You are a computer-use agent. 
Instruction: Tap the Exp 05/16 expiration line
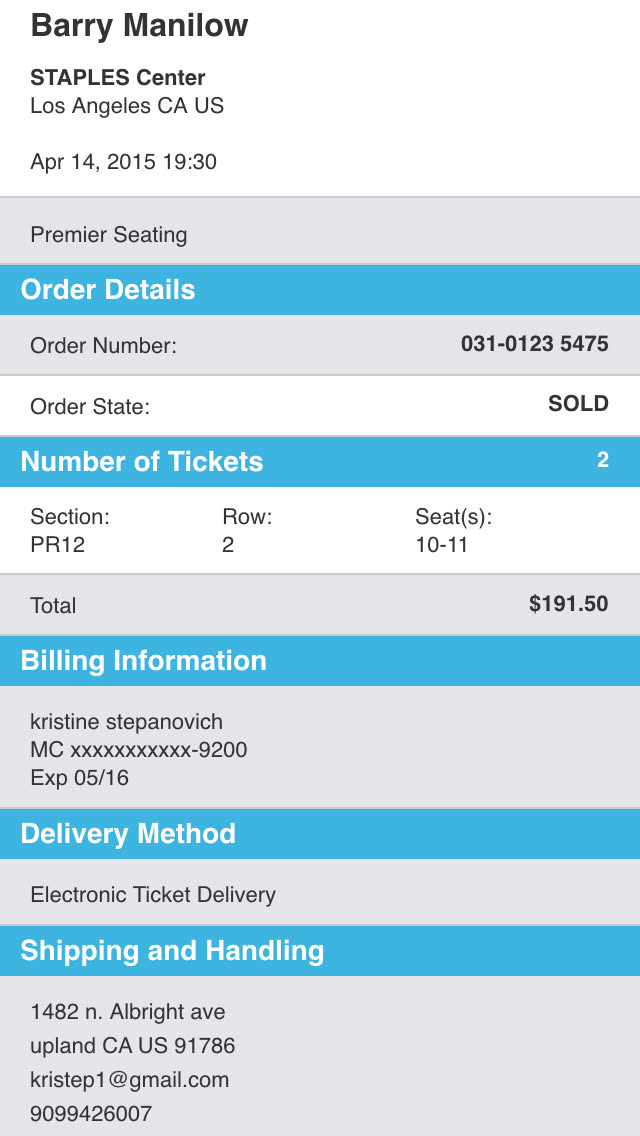[x=80, y=778]
